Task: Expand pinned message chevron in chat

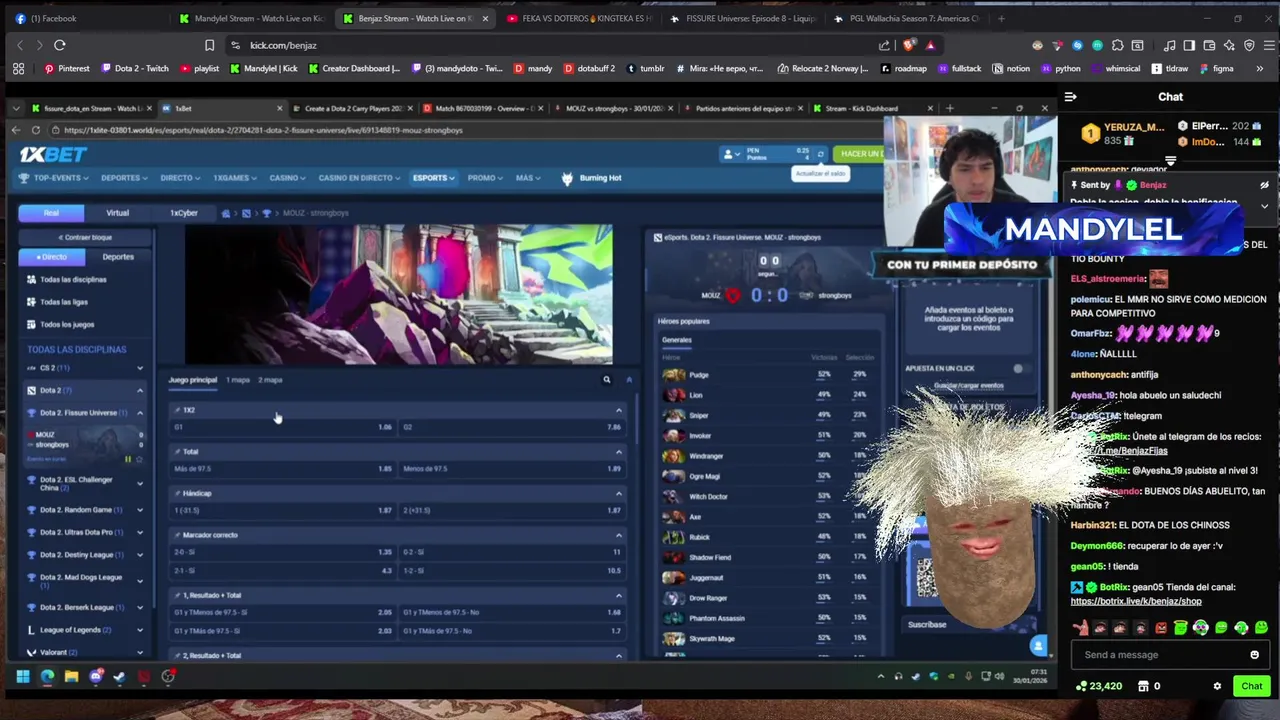Action: 1264,206
